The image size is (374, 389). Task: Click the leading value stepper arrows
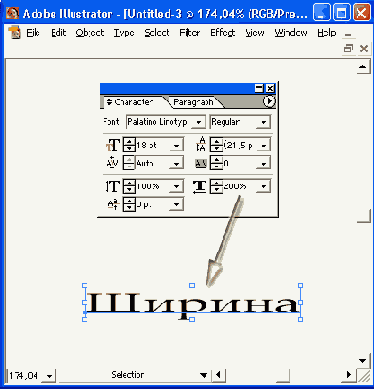(216, 145)
